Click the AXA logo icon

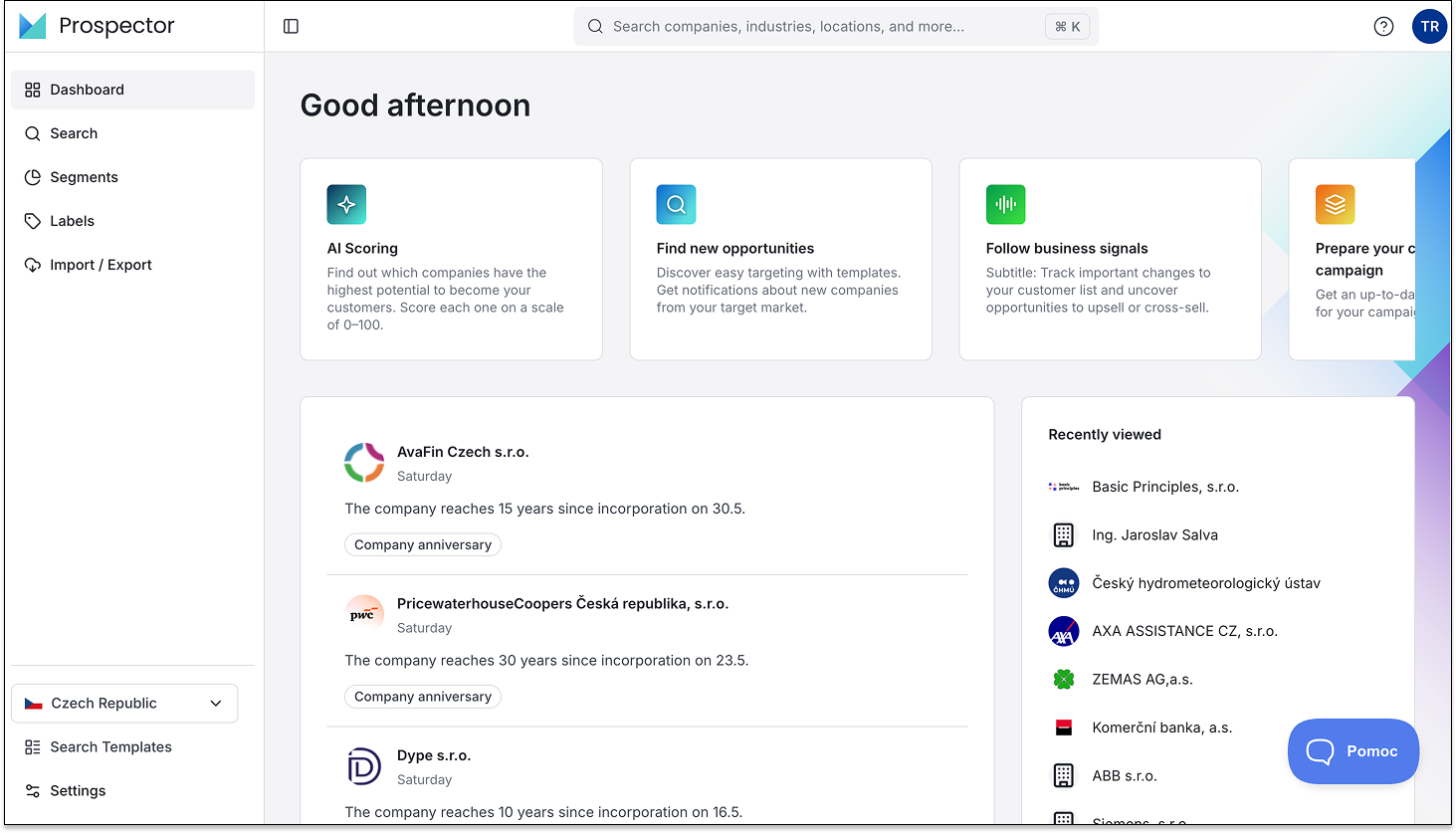coord(1064,631)
